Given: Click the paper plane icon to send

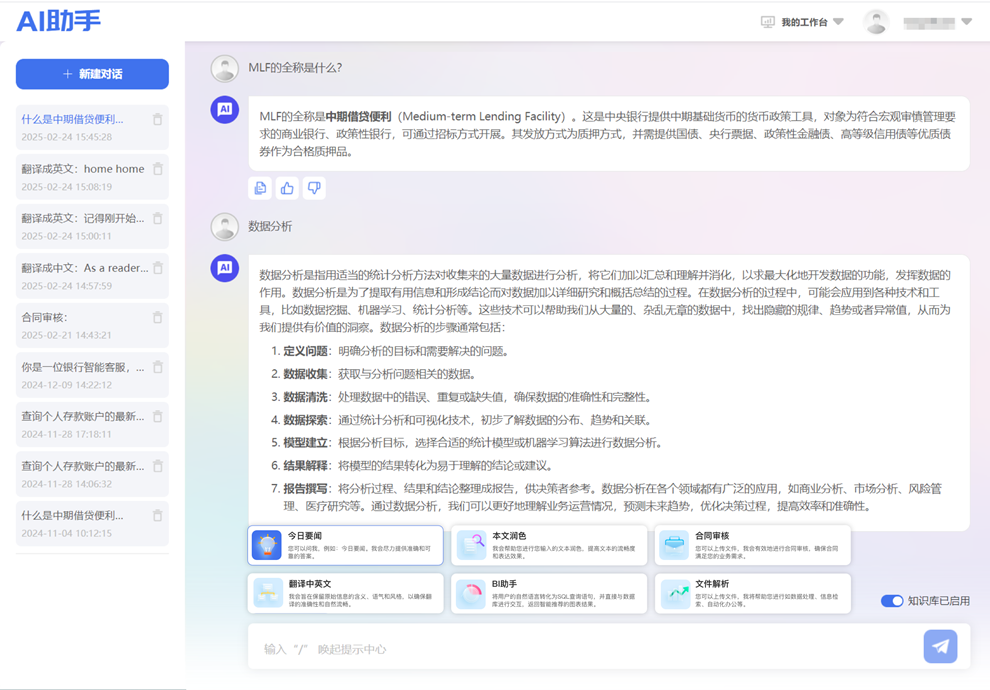Looking at the screenshot, I should tap(939, 646).
